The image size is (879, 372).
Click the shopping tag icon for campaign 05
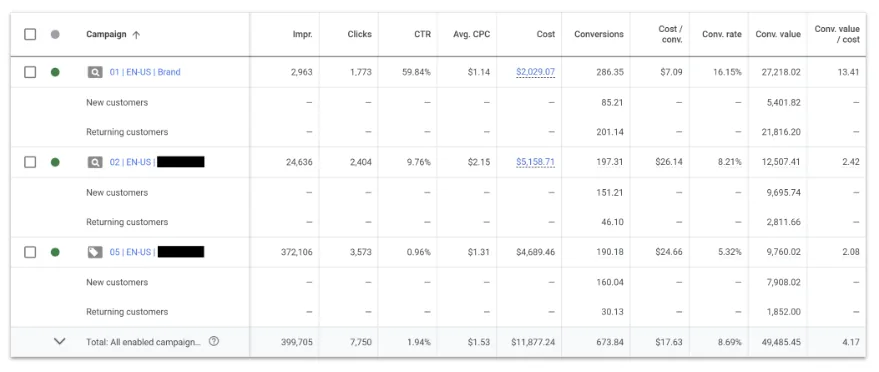(x=95, y=252)
